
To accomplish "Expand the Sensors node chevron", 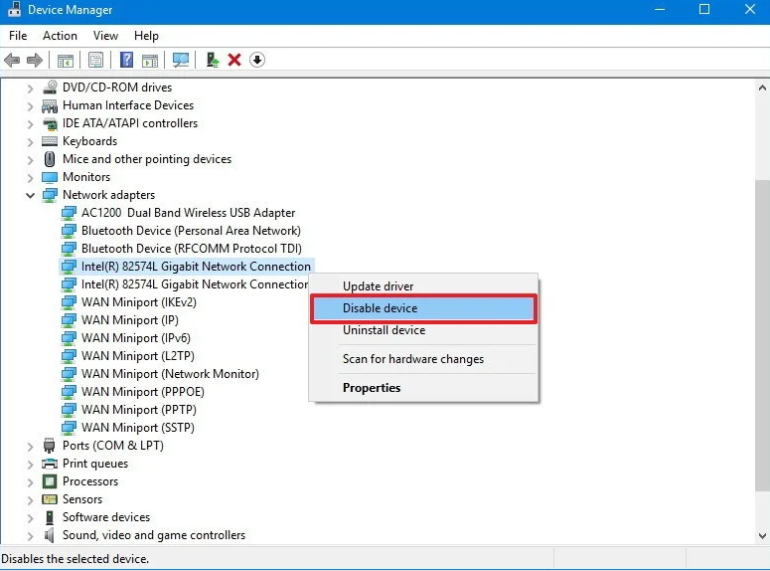I will [30, 500].
